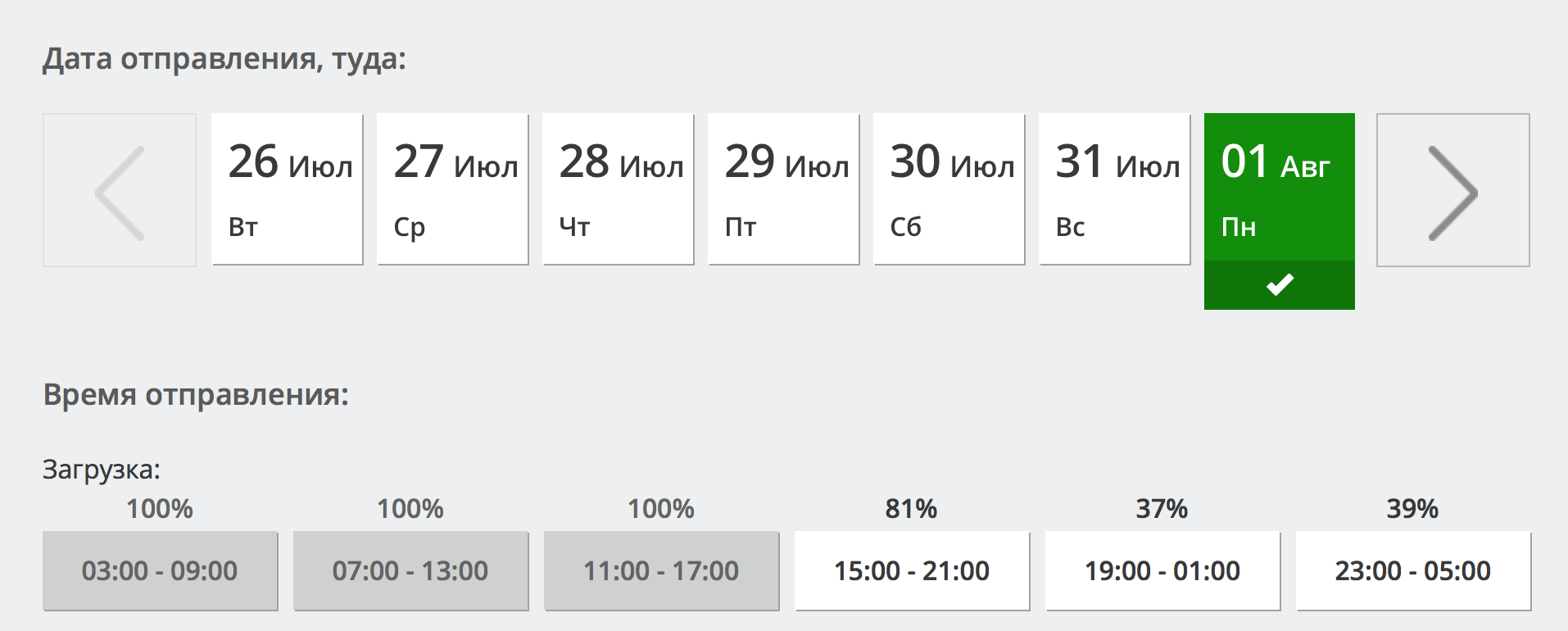Choose Saturday 30 Июл date tile
Viewport: 1568px width, 631px height.
[949, 189]
